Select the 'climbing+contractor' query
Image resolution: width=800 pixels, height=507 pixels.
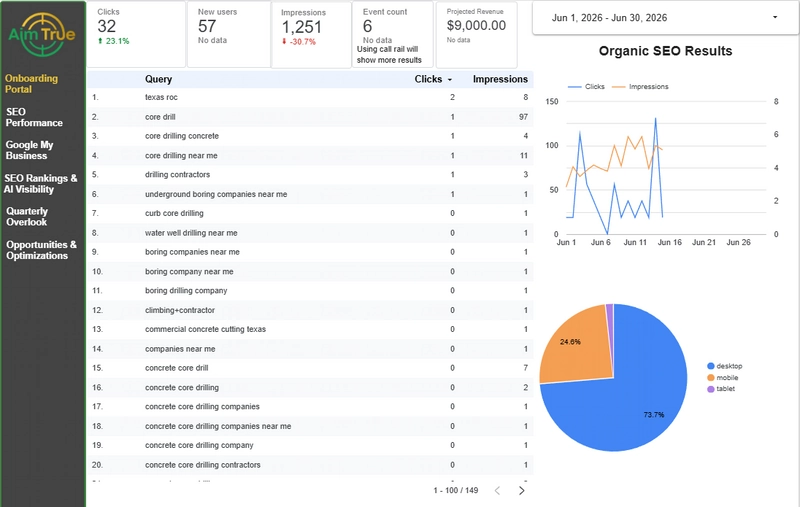point(180,310)
